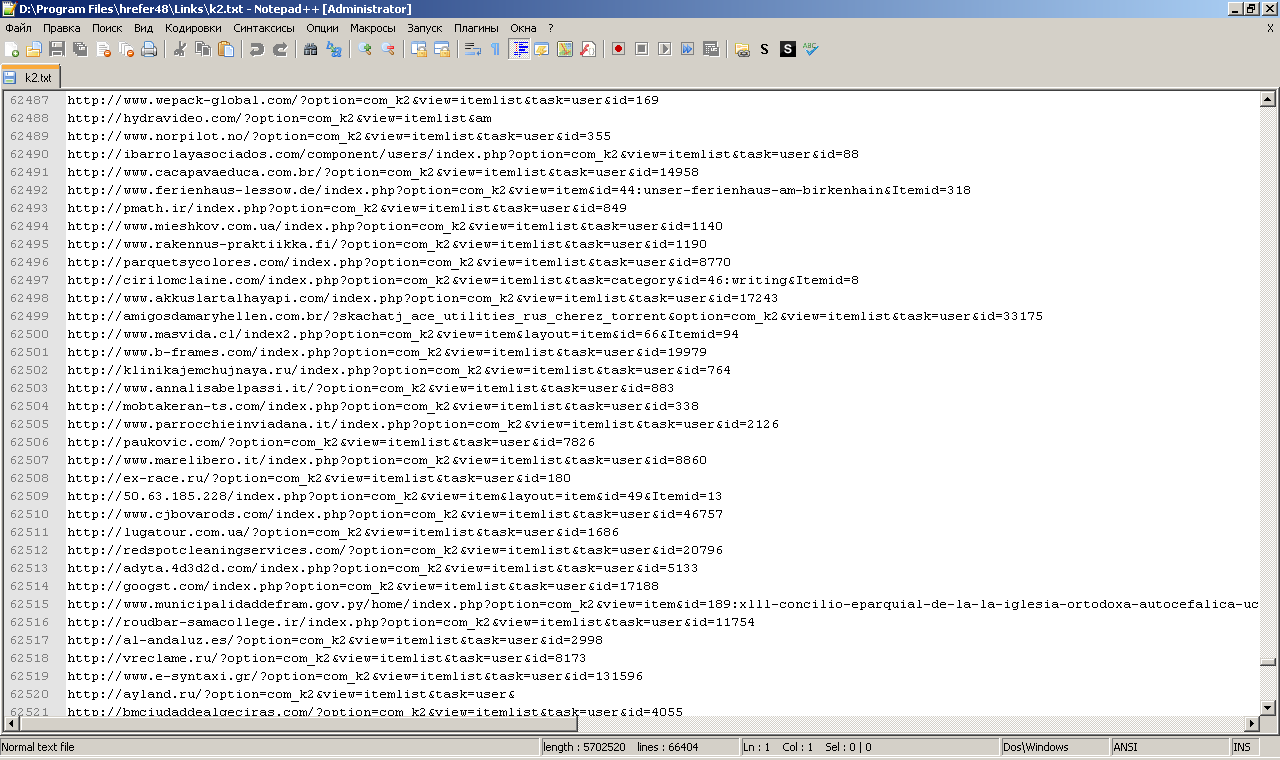Toggle synchronized horizontal scrolling icon

click(442, 49)
